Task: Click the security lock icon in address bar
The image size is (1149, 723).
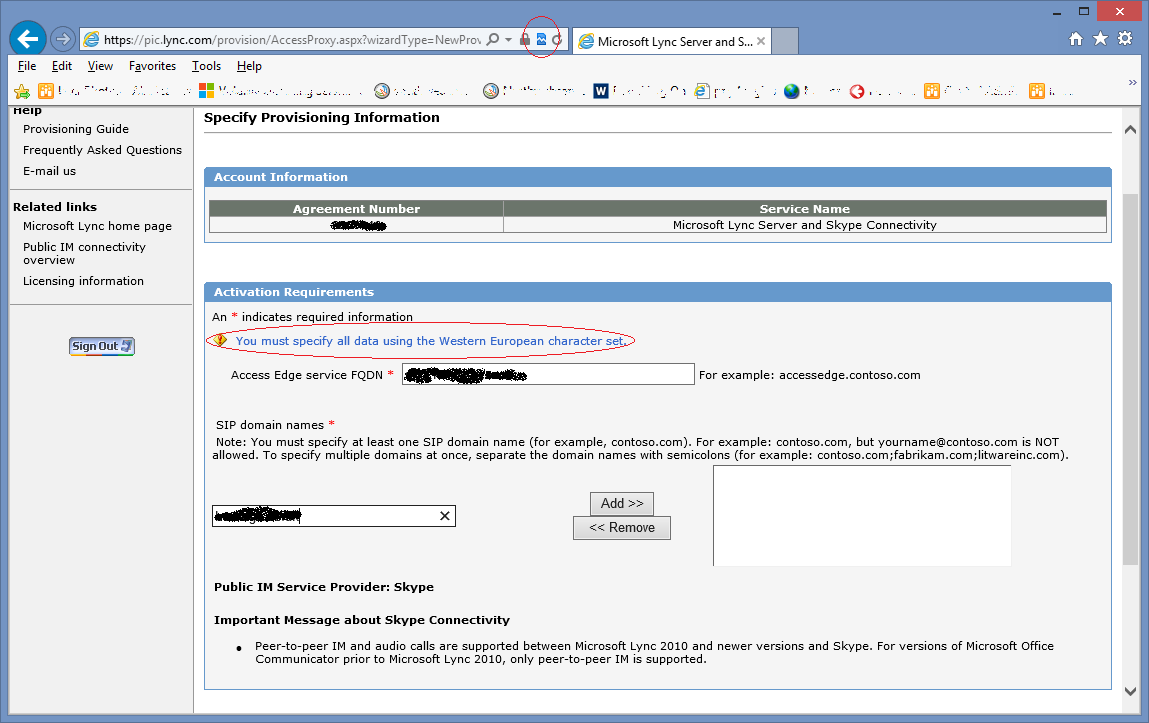Action: point(525,40)
